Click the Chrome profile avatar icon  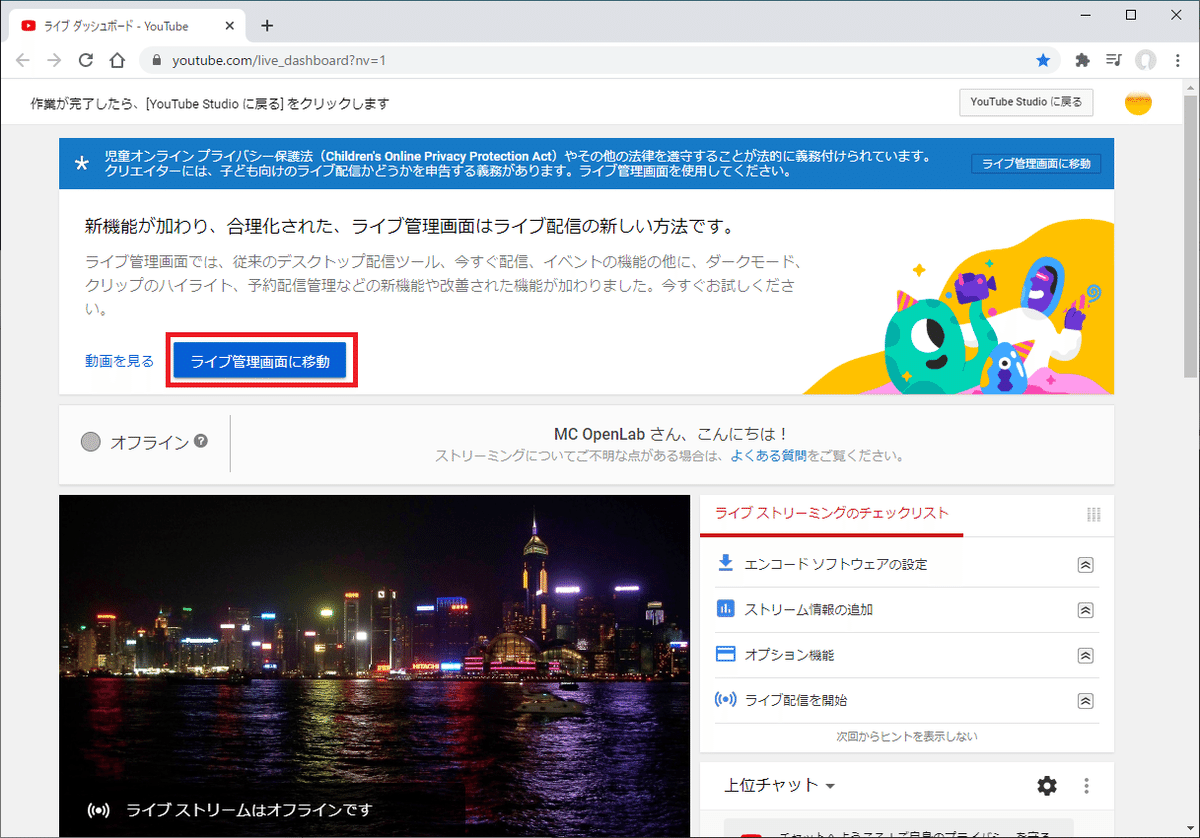click(1146, 60)
